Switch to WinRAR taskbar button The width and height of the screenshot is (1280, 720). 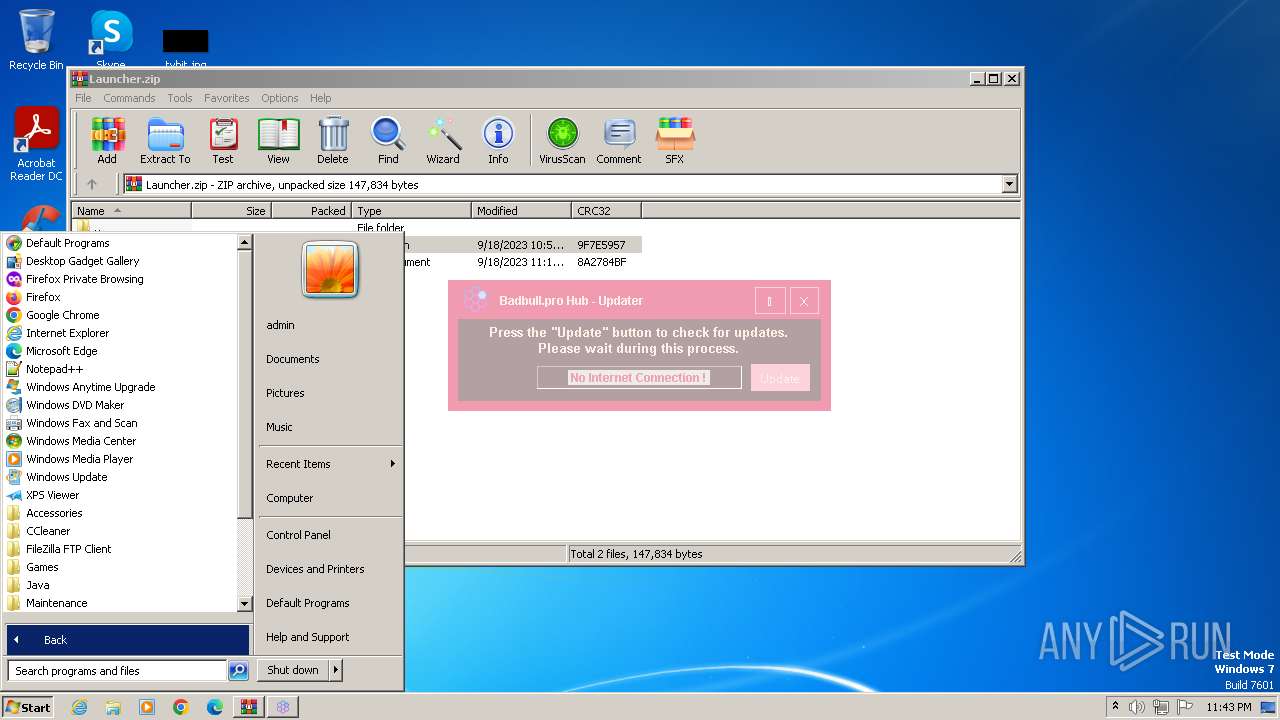[249, 707]
